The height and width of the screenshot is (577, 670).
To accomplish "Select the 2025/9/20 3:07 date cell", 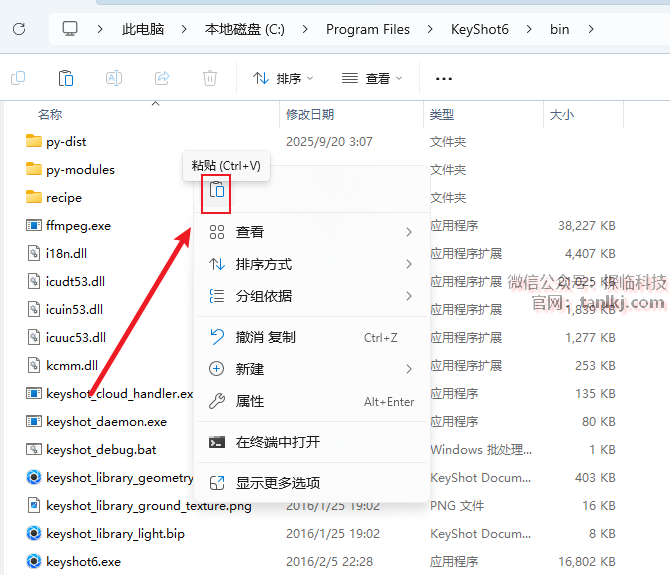I will (329, 141).
